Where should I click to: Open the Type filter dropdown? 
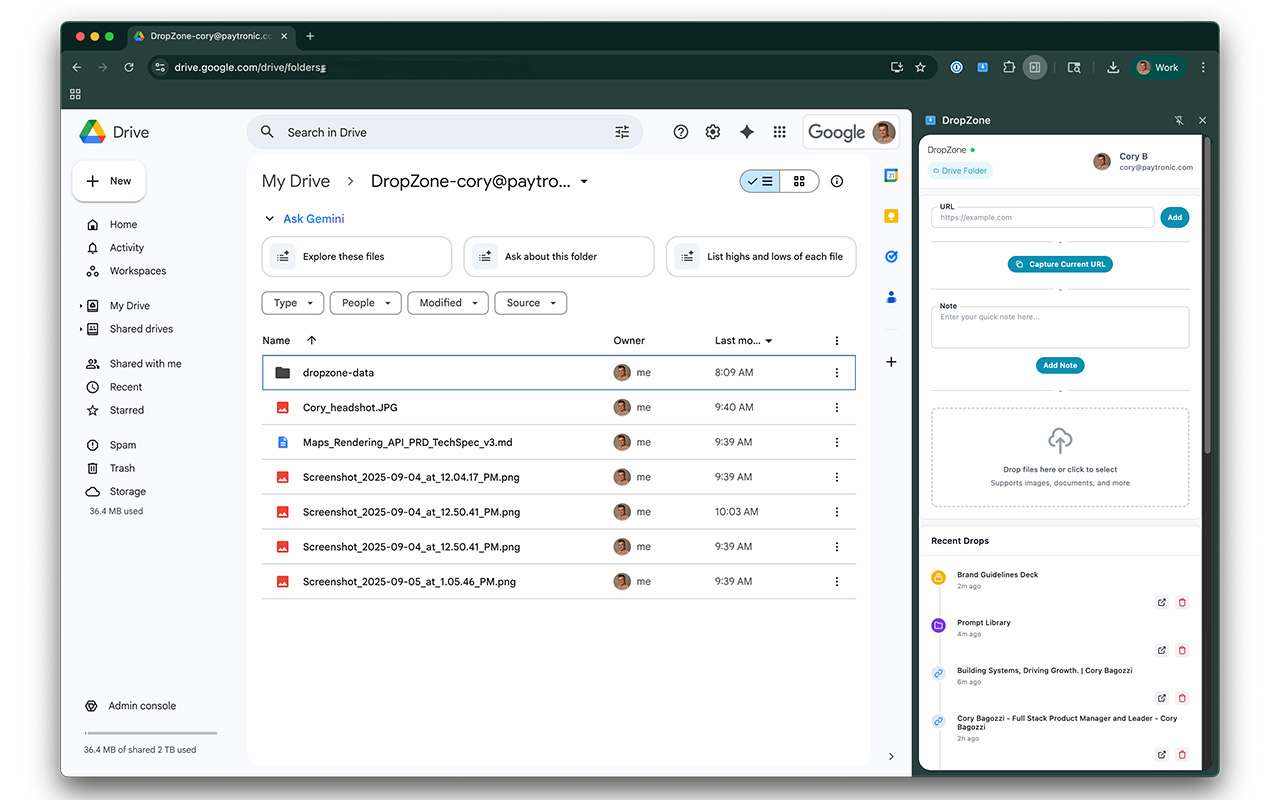tap(293, 303)
